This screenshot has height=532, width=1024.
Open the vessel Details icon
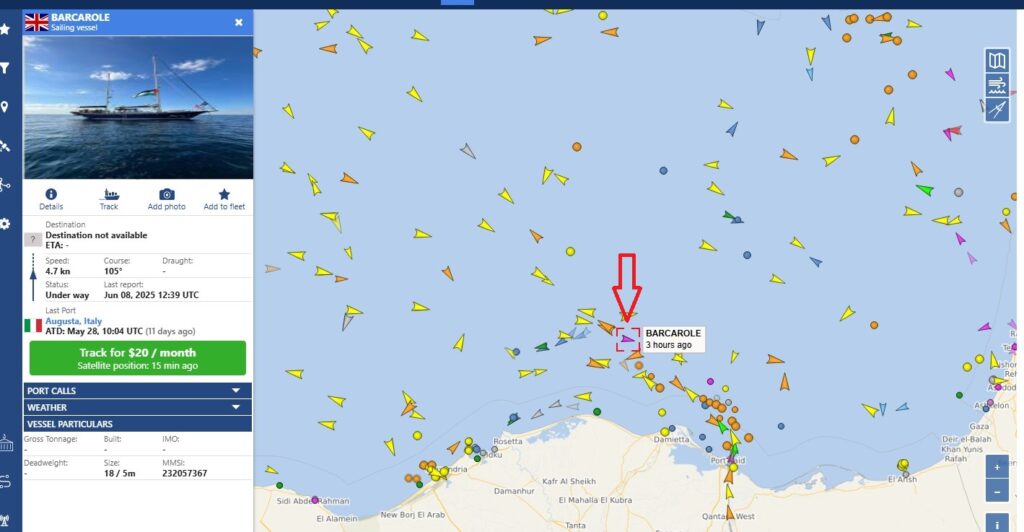51,195
